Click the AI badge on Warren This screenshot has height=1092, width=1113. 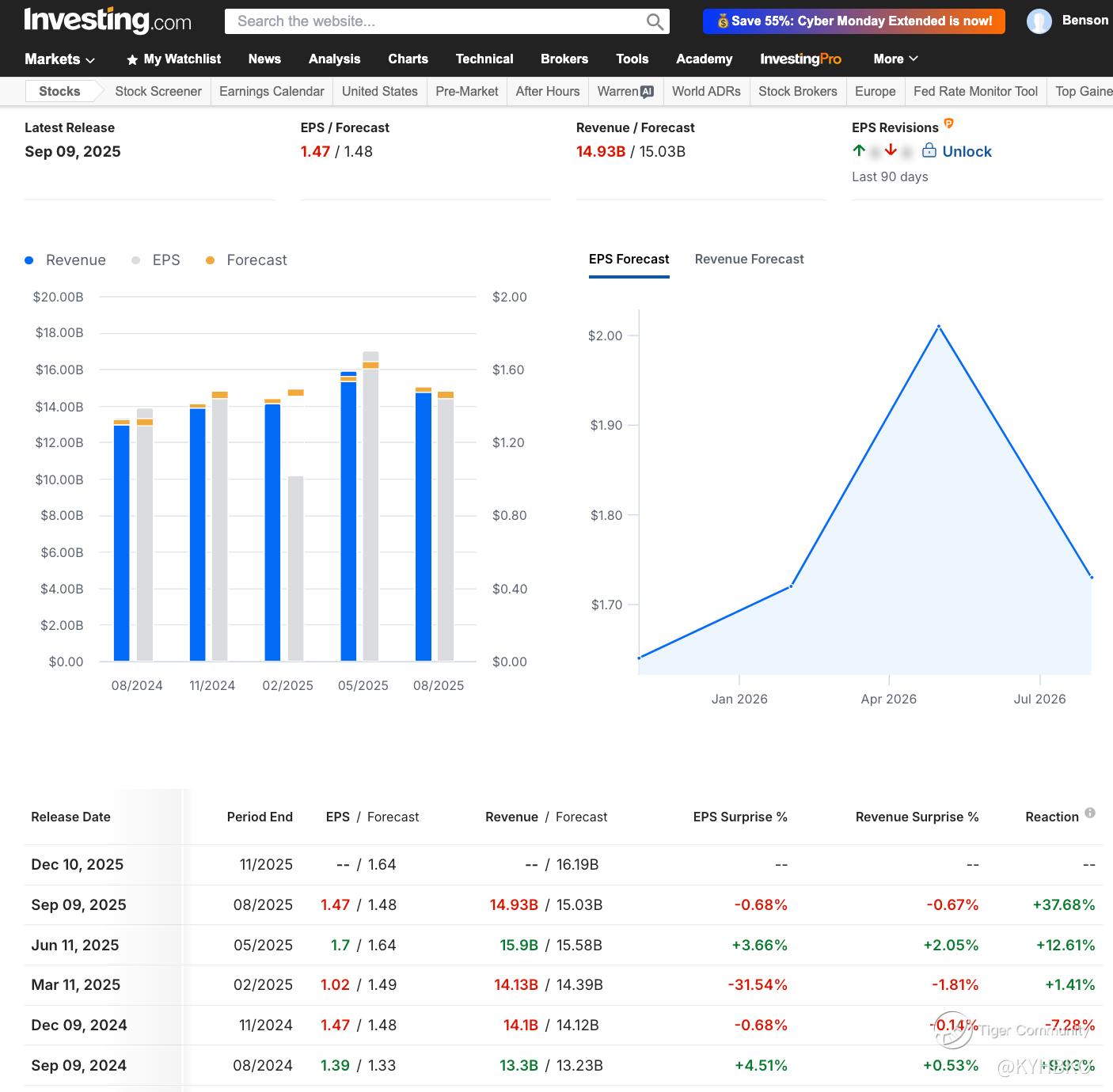[648, 92]
